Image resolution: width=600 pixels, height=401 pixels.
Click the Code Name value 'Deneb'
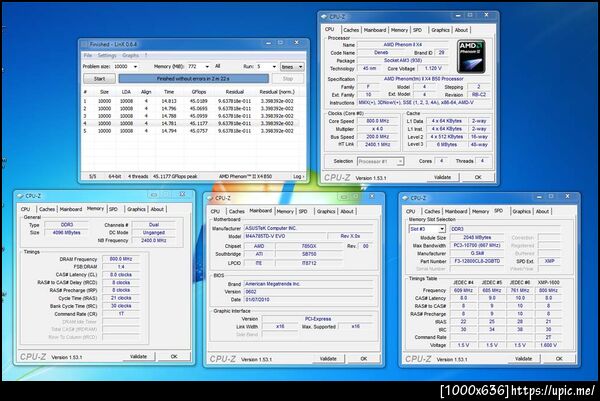click(381, 52)
